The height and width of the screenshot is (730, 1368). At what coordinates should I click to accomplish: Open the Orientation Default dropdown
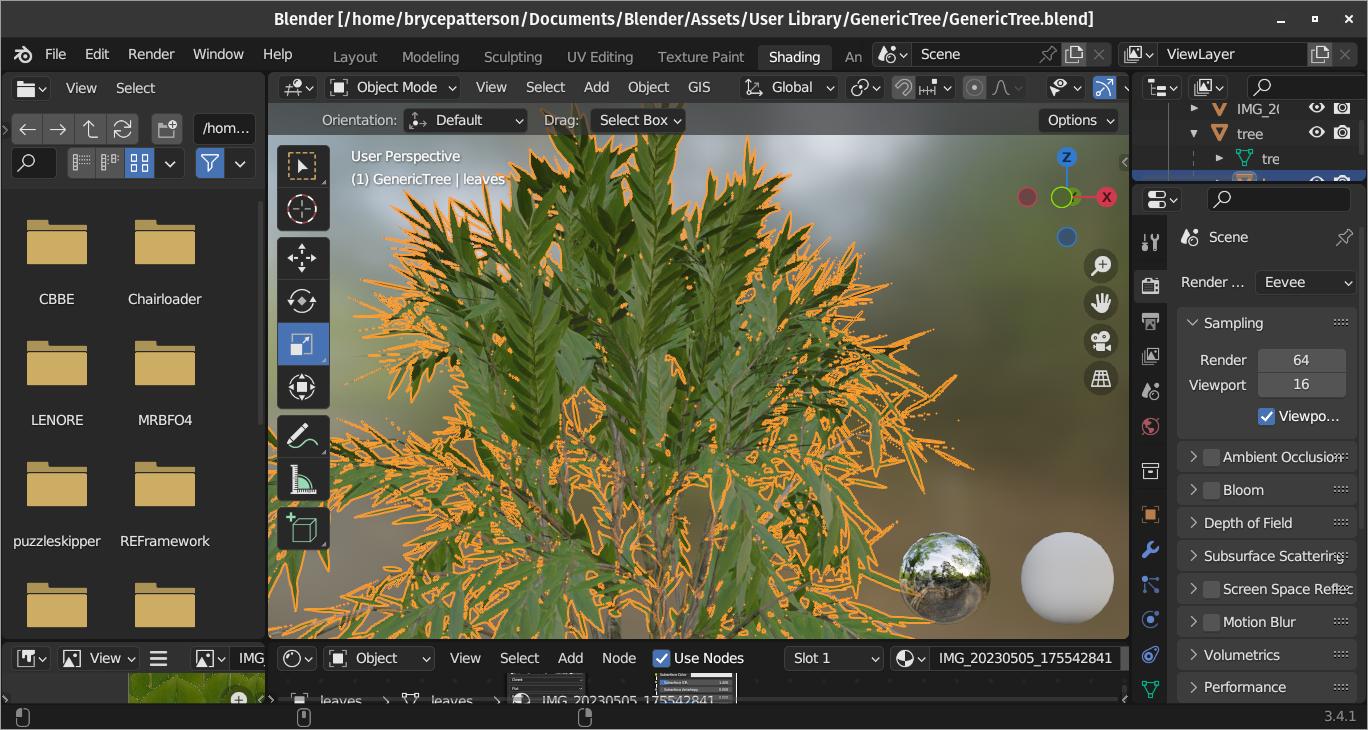click(x=466, y=120)
